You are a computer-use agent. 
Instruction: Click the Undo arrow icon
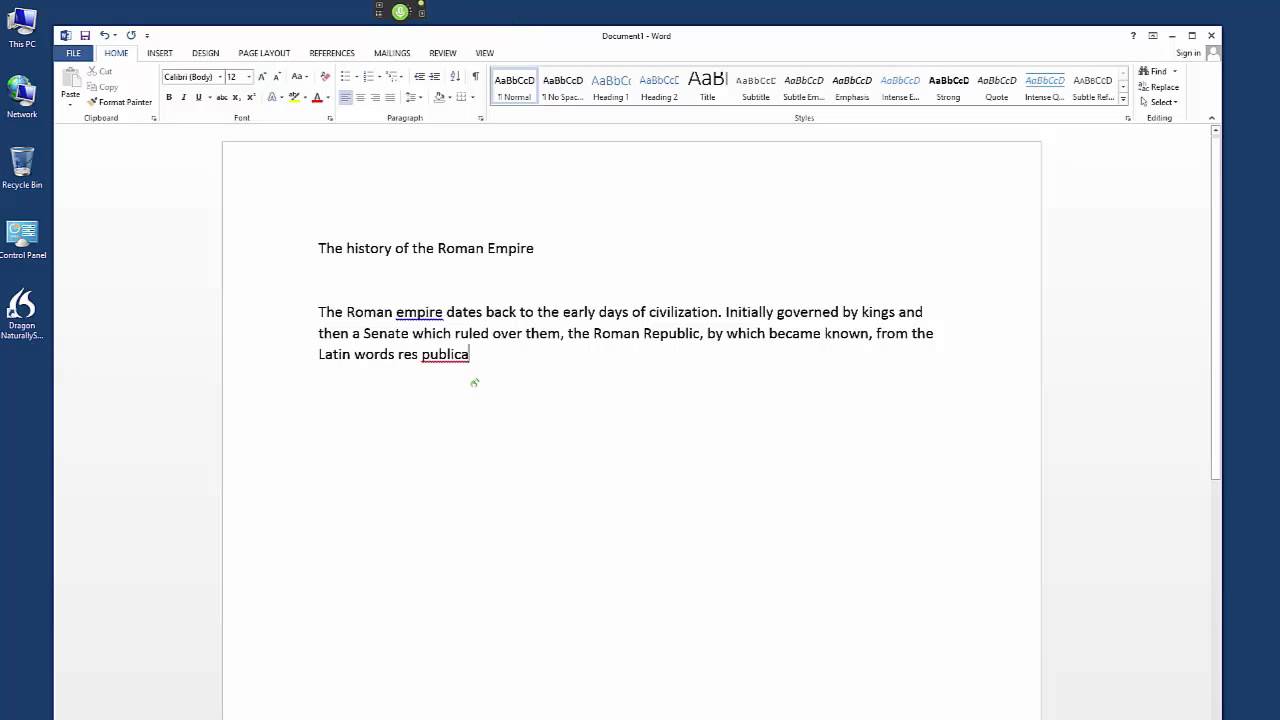[x=104, y=36]
